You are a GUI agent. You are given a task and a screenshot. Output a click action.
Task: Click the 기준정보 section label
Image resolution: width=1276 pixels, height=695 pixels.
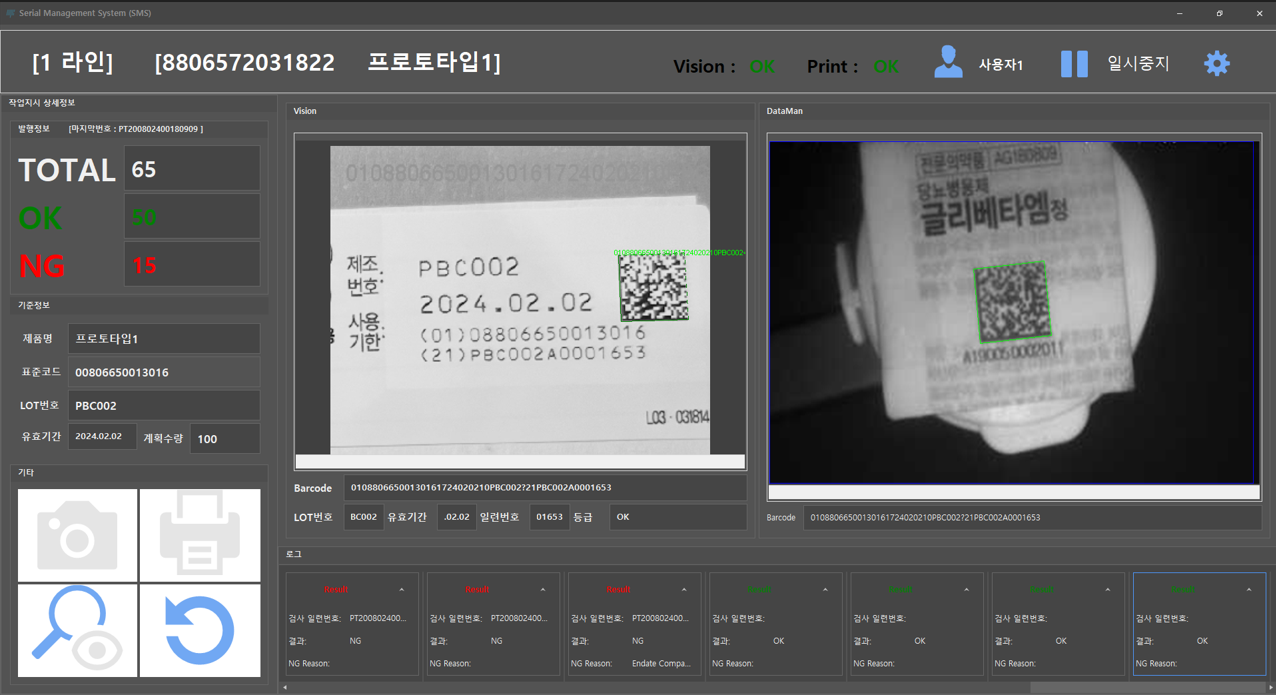pos(34,305)
